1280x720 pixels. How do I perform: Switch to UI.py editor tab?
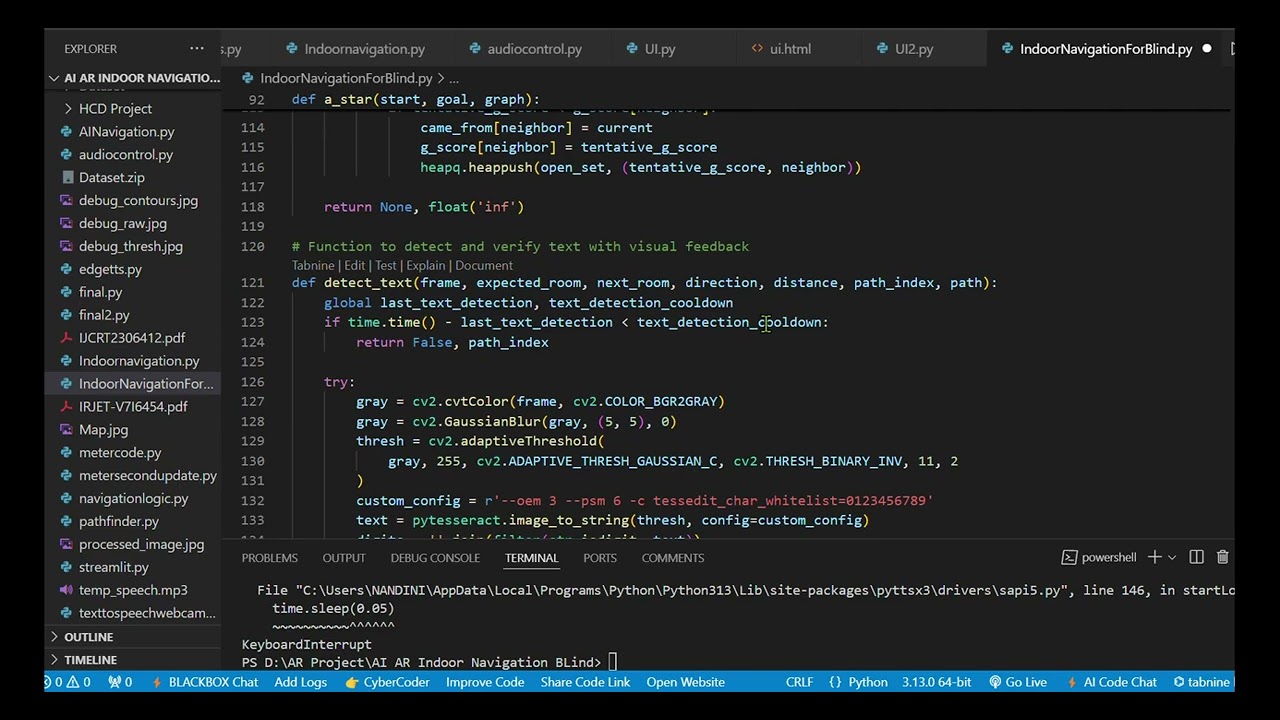[660, 48]
